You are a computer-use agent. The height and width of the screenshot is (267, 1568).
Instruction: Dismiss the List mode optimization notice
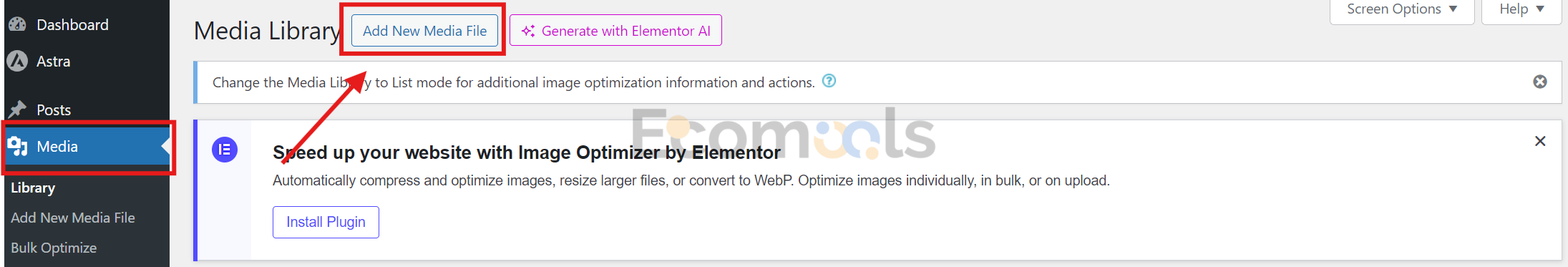(1540, 82)
